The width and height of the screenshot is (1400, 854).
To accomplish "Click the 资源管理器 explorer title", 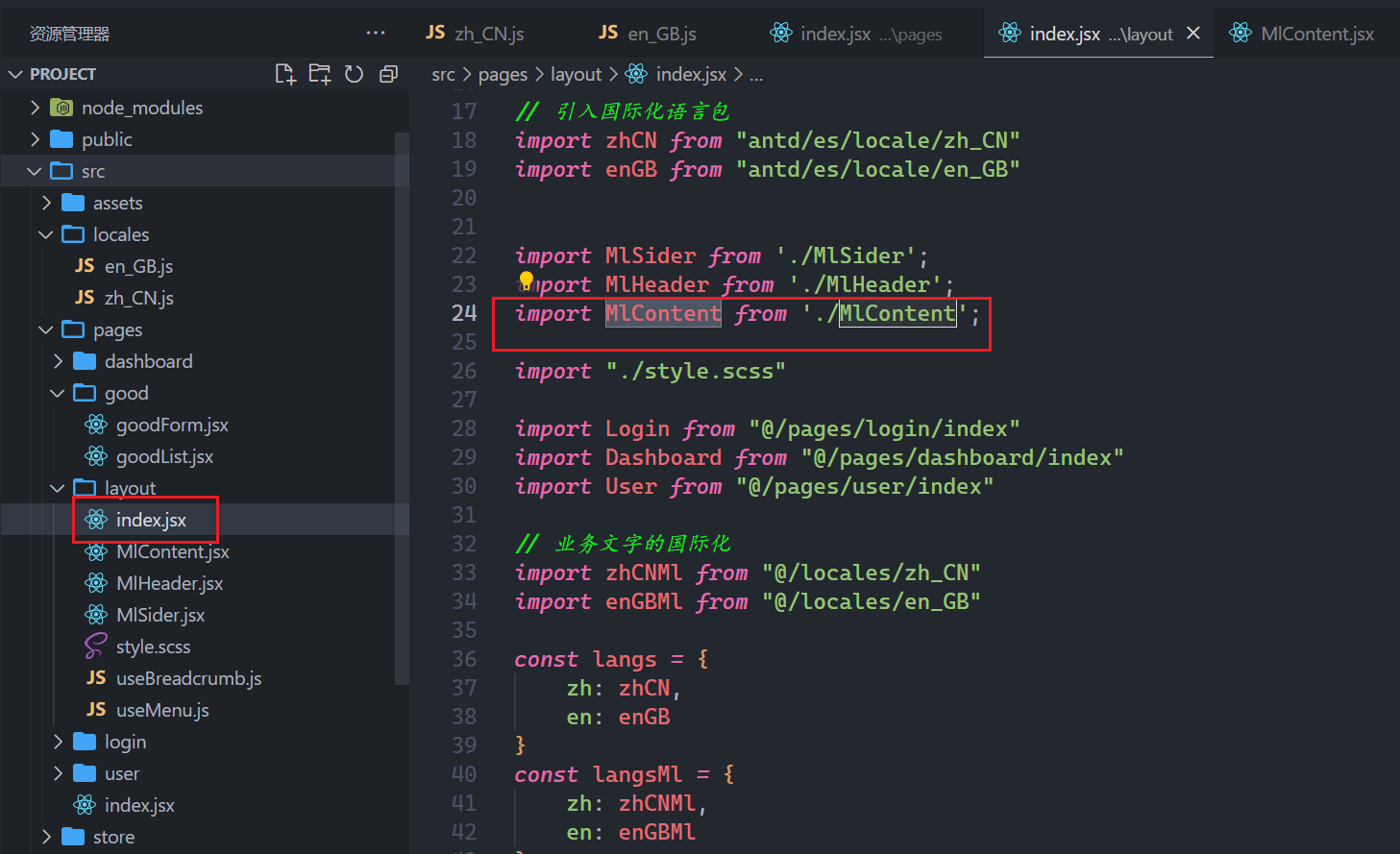I will pos(69,34).
